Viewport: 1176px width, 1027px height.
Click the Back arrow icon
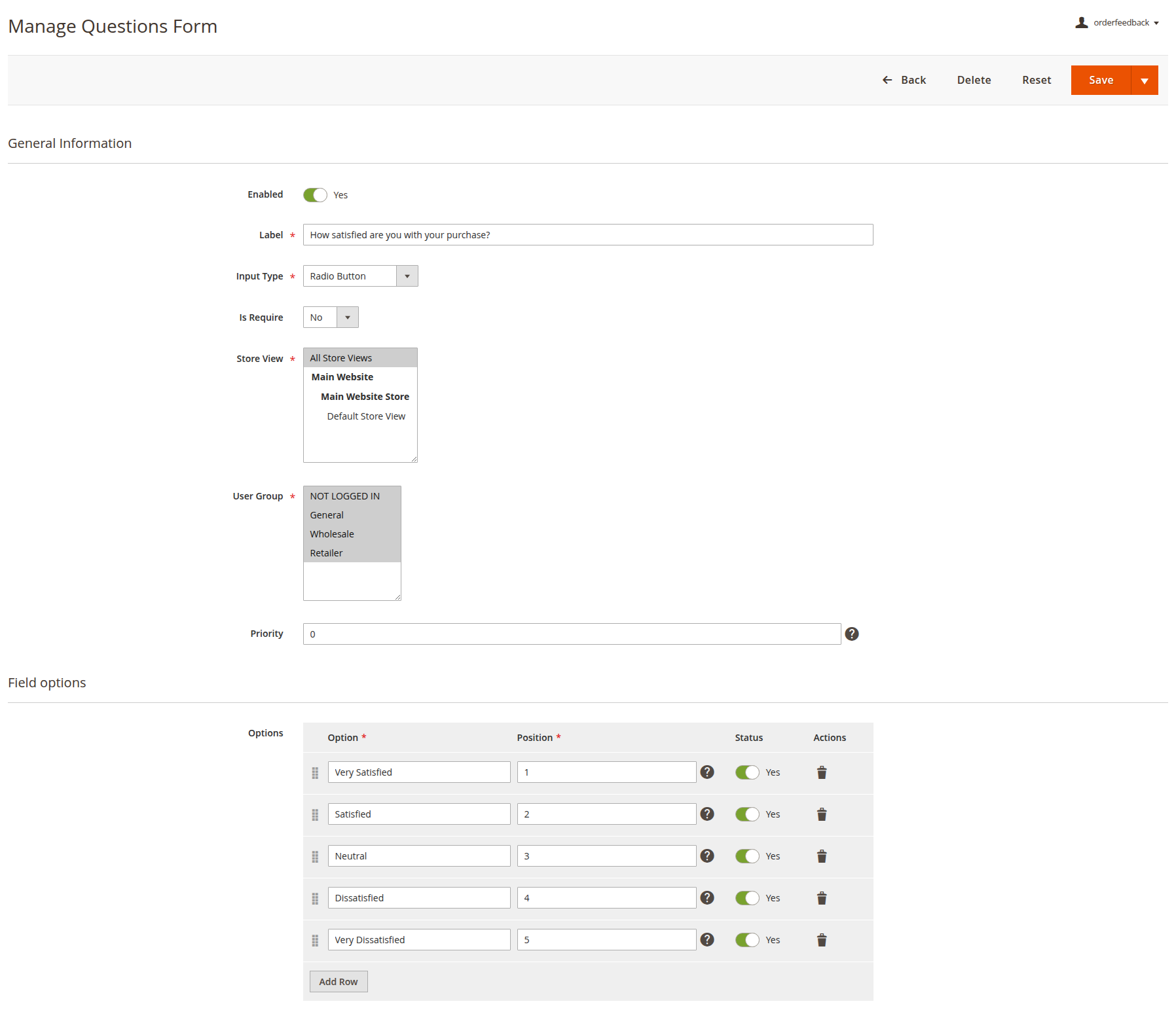(x=887, y=80)
